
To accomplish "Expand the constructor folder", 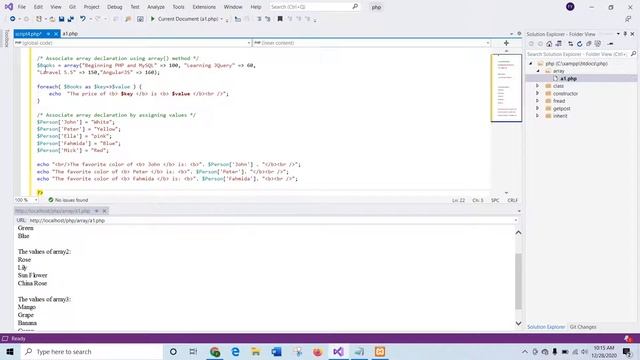I will point(538,93).
